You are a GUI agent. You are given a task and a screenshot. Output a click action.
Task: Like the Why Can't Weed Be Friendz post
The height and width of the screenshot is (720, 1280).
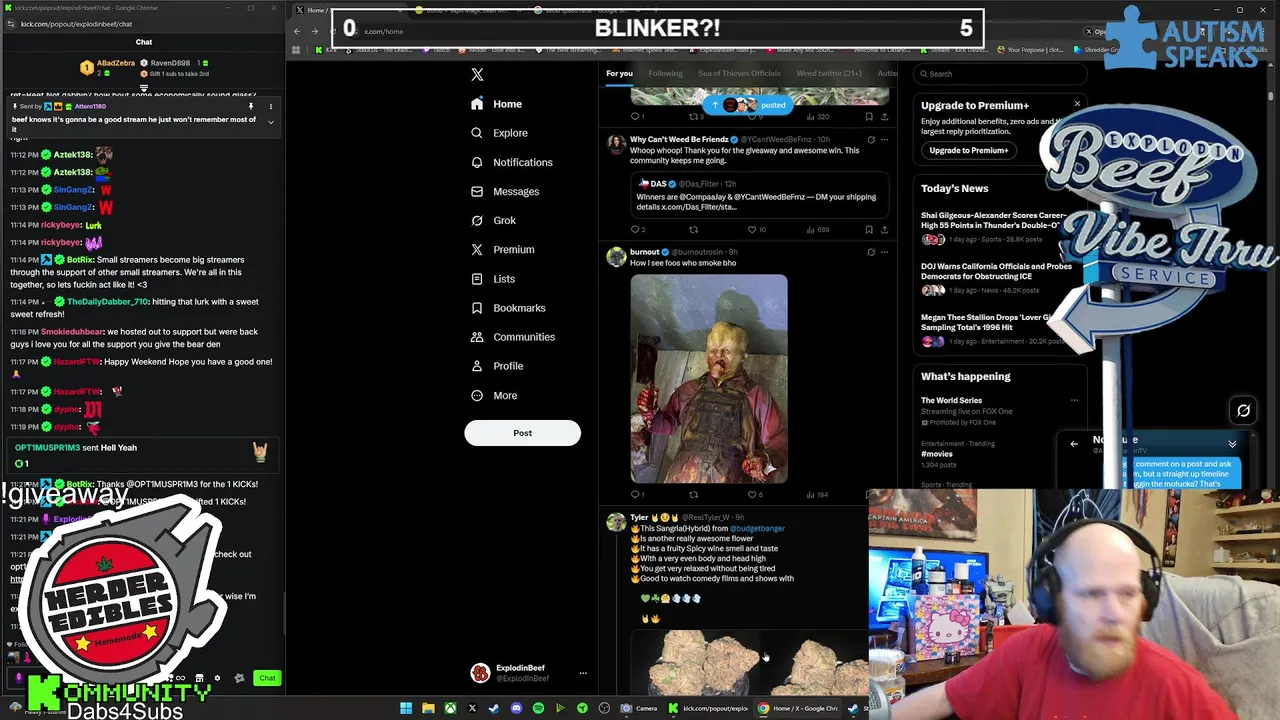click(752, 229)
